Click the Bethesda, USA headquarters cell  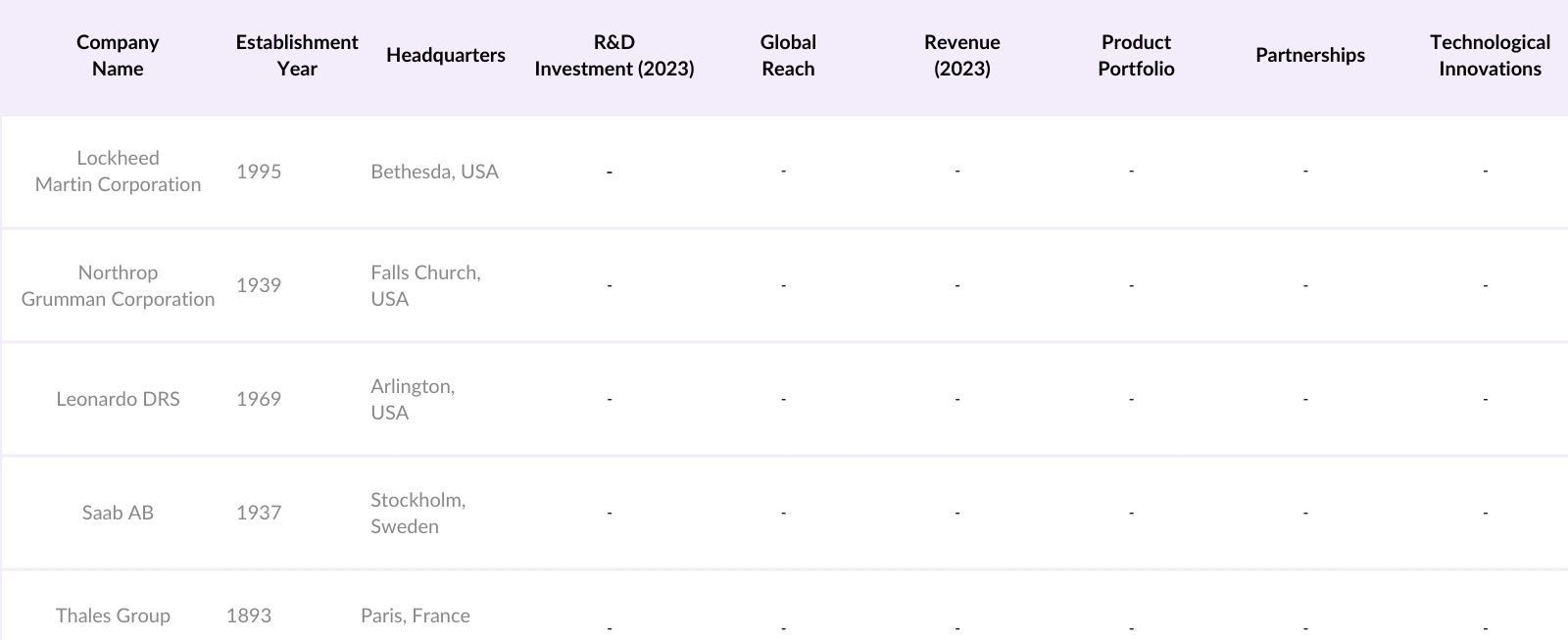click(x=434, y=172)
